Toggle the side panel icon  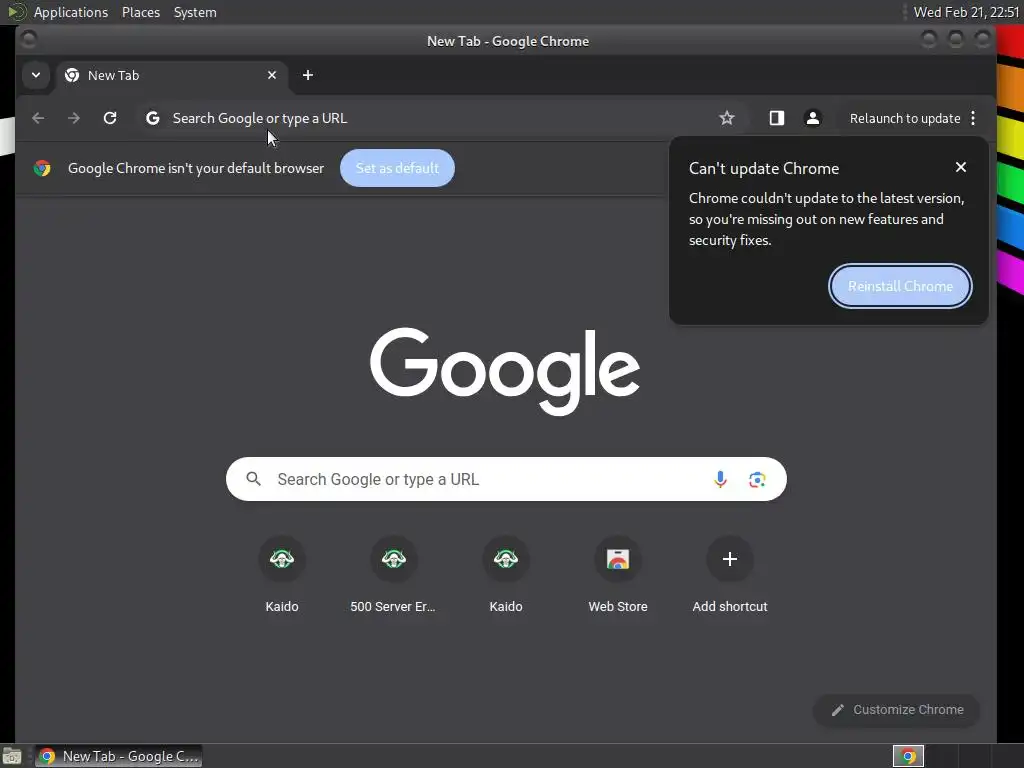coord(776,118)
